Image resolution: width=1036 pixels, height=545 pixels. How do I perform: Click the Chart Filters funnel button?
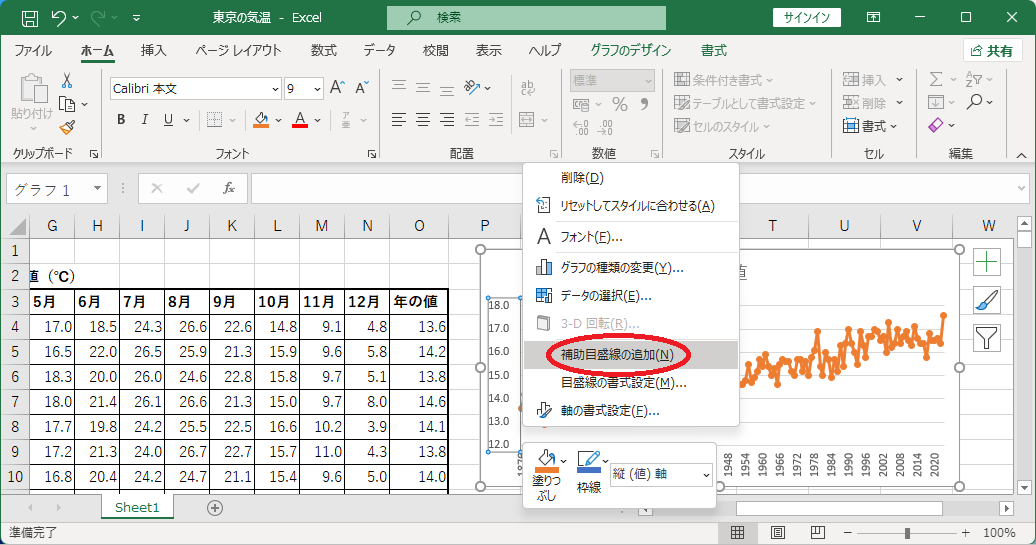tap(987, 338)
